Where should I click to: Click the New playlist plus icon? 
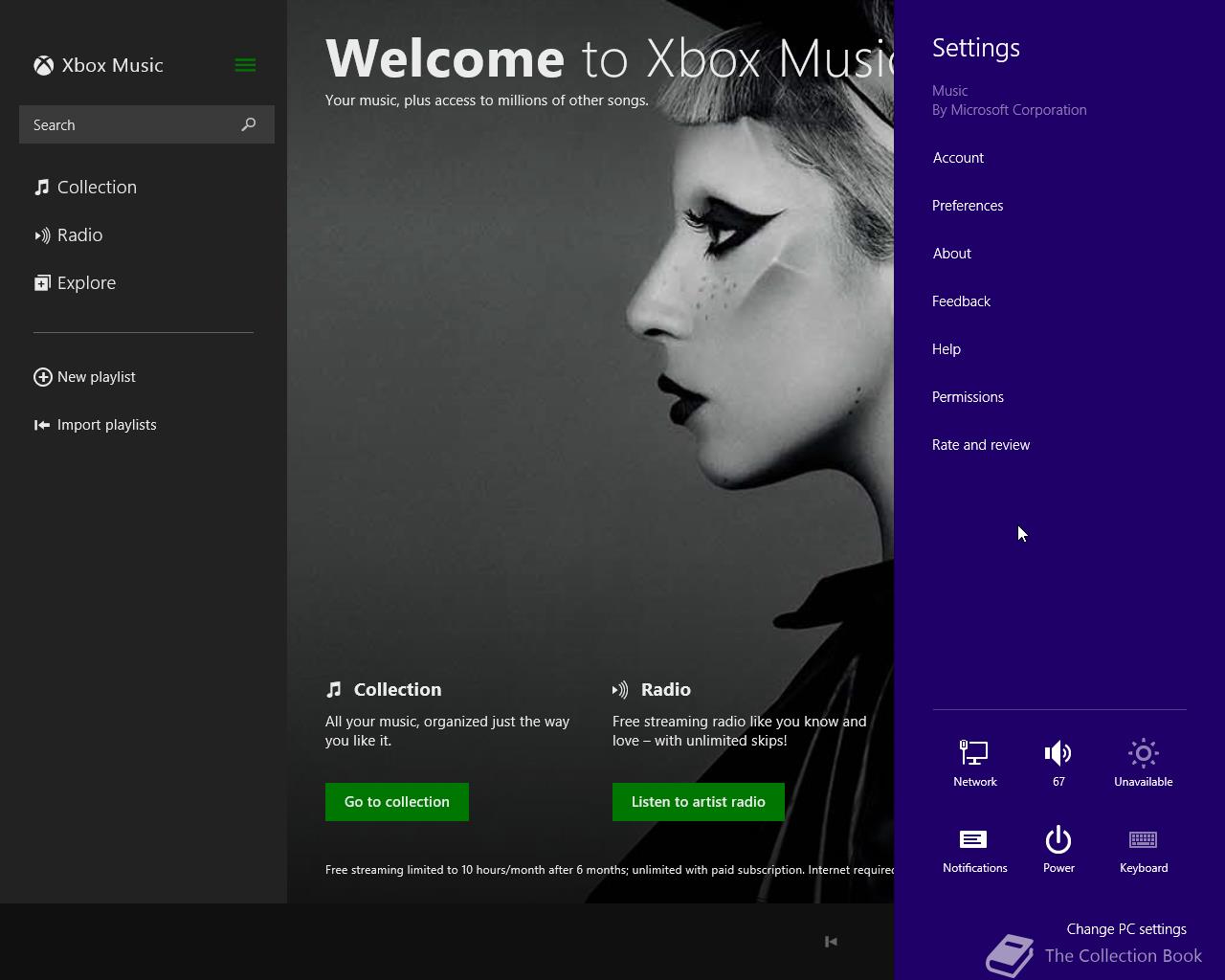(x=43, y=377)
